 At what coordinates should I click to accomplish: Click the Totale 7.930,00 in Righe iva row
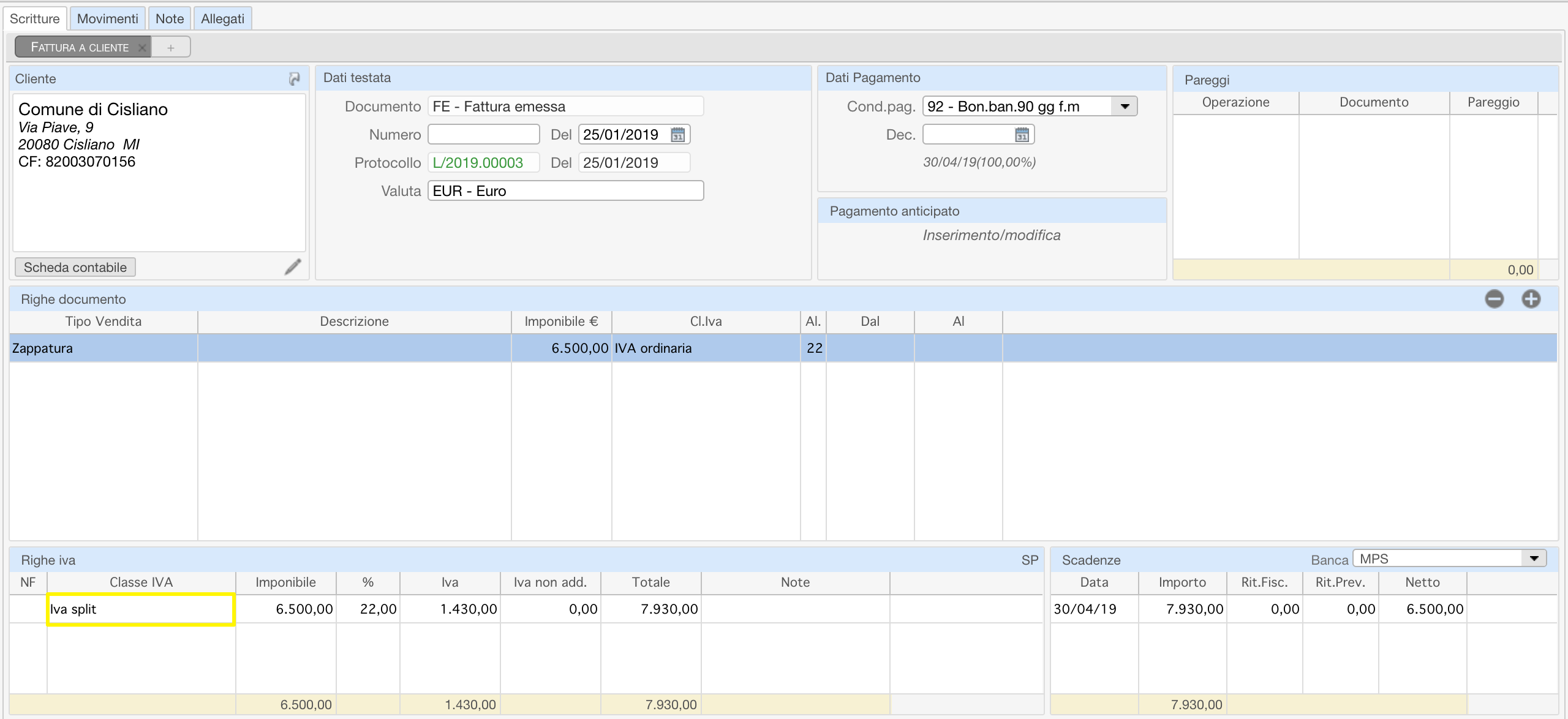[x=651, y=609]
